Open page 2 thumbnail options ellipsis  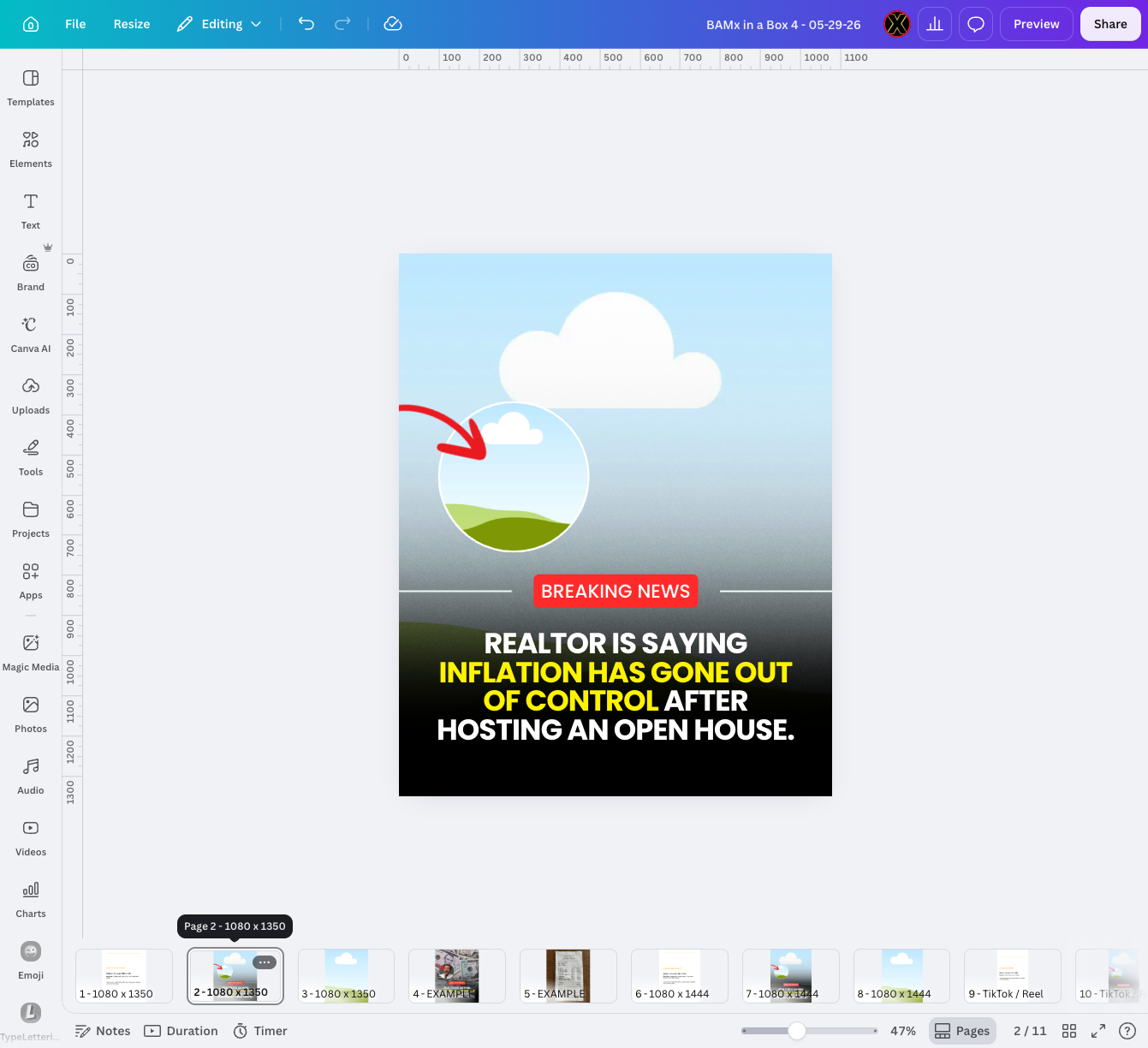265,962
